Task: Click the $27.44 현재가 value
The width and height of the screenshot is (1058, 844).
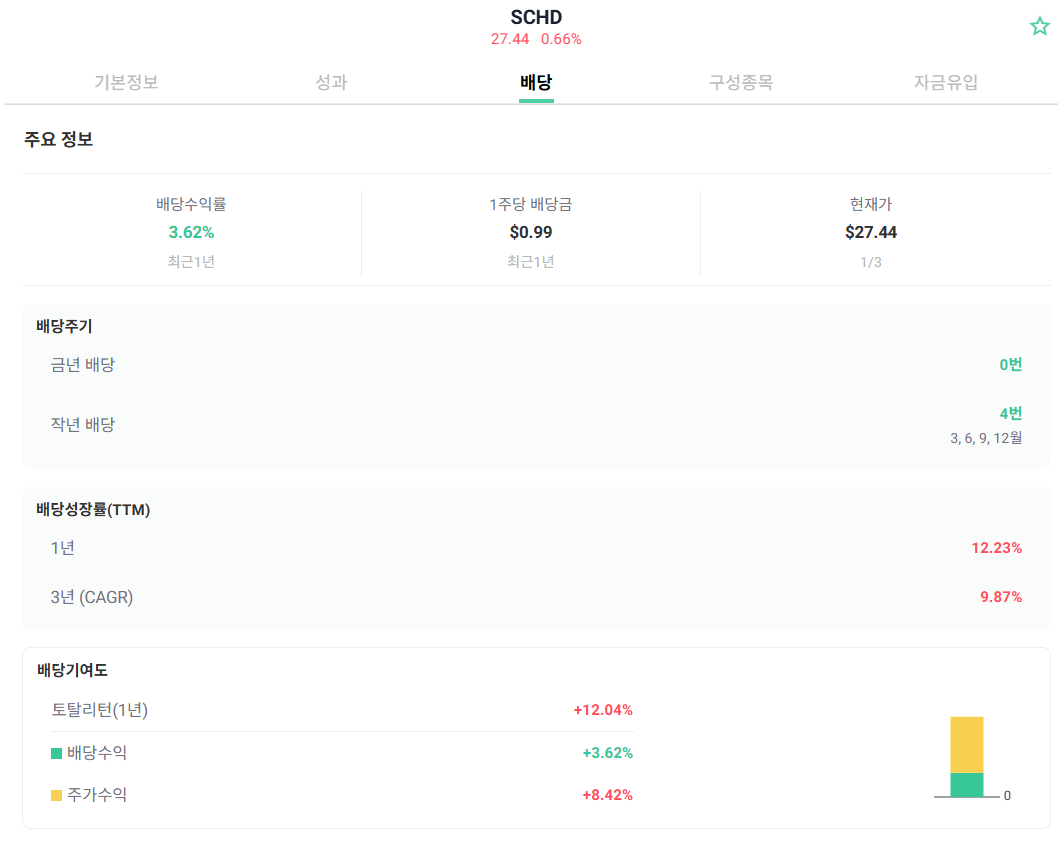Action: click(x=871, y=232)
